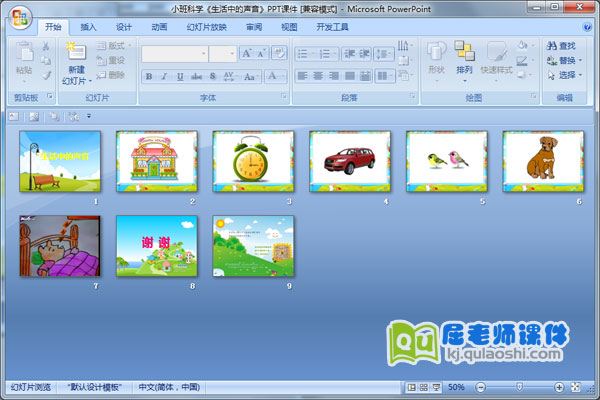This screenshot has width=600, height=400.
Task: Click the Help question mark icon
Action: click(587, 27)
